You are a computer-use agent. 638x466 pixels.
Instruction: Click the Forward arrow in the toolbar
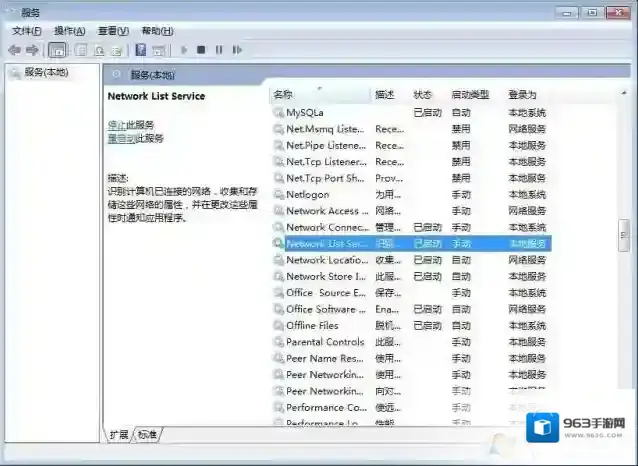click(x=32, y=49)
